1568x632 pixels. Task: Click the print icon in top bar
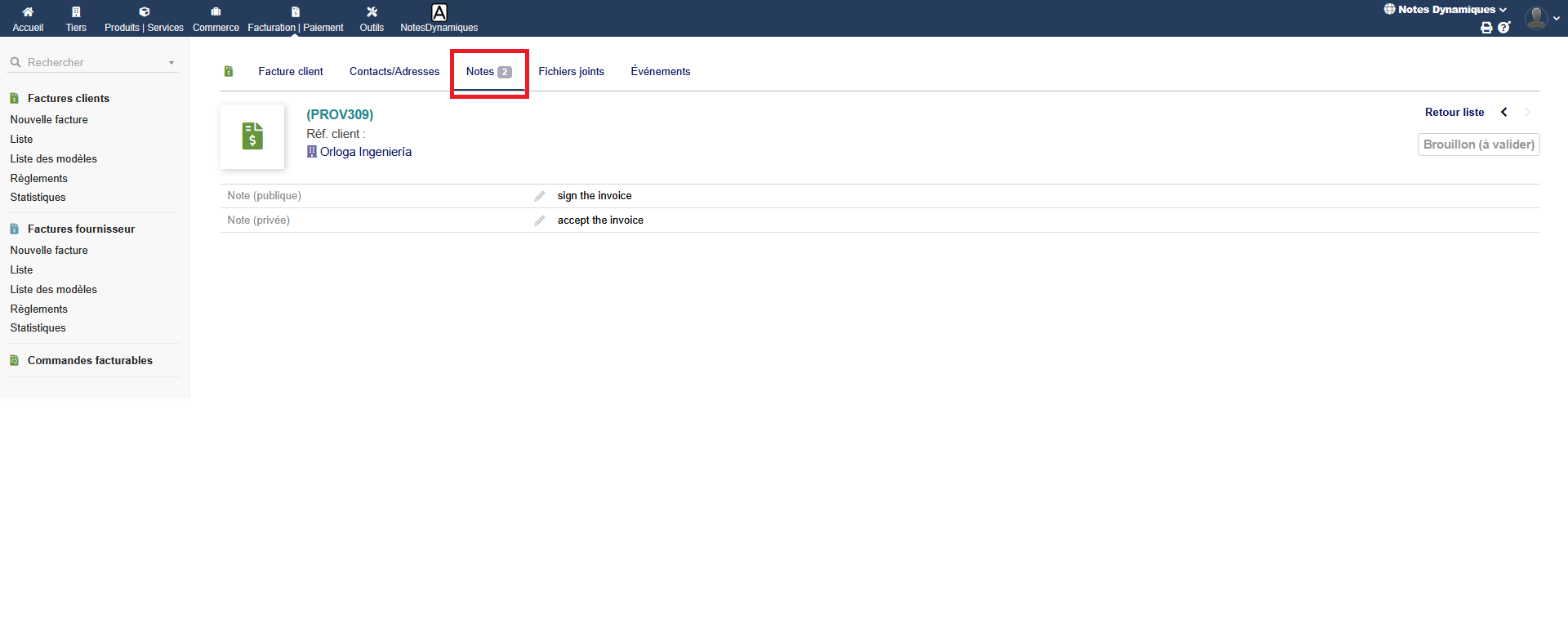1486,28
